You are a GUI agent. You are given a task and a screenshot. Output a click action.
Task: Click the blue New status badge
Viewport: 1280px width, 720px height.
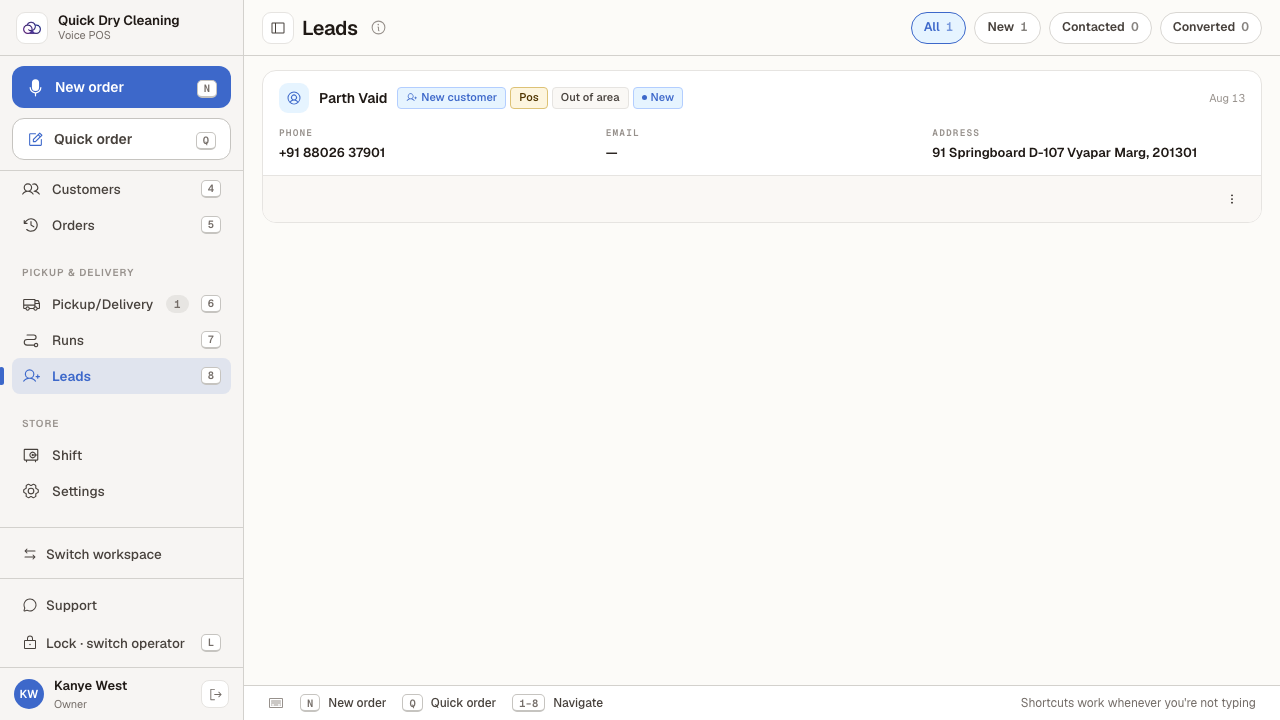[658, 98]
